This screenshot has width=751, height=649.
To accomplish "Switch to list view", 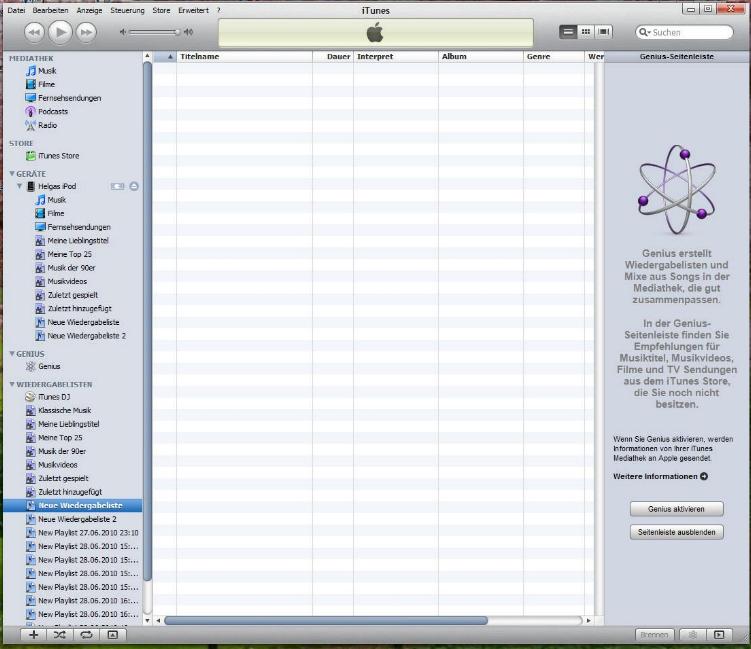I will point(568,32).
